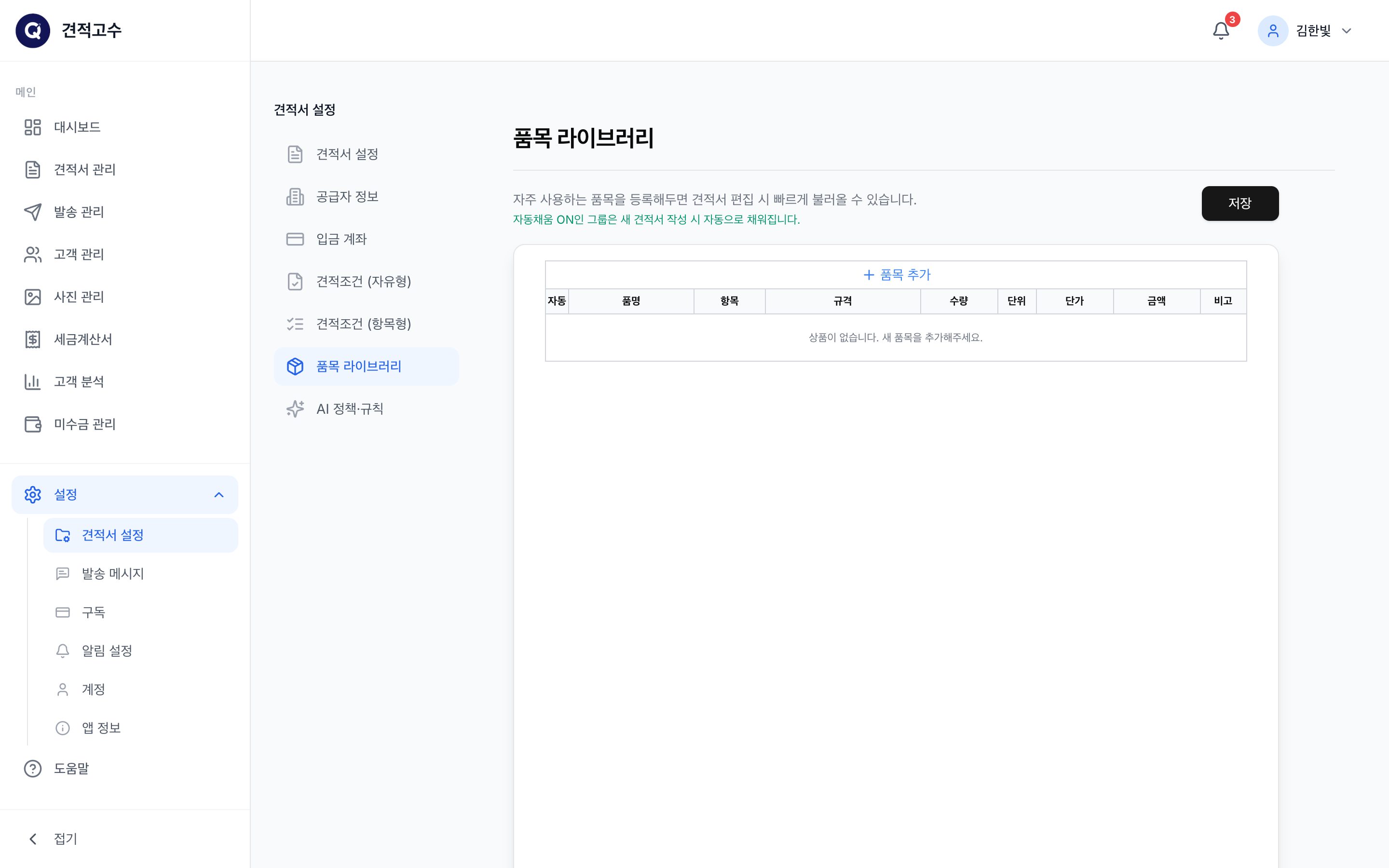Viewport: 1389px width, 868px height.
Task: Click the 도움말 question mark icon
Action: [x=33, y=768]
